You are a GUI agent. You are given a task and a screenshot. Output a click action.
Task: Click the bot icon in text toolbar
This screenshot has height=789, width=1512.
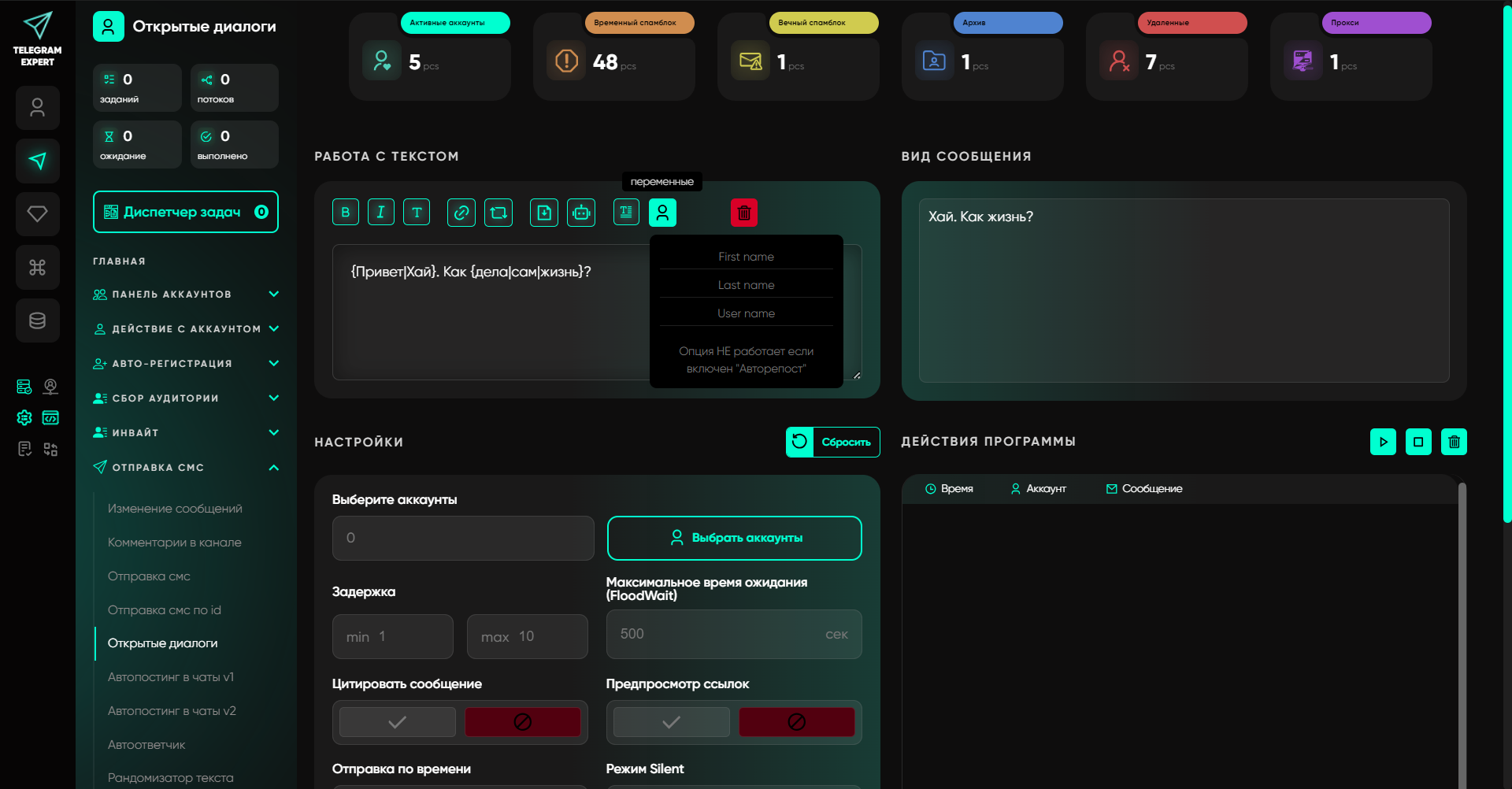[x=581, y=213]
